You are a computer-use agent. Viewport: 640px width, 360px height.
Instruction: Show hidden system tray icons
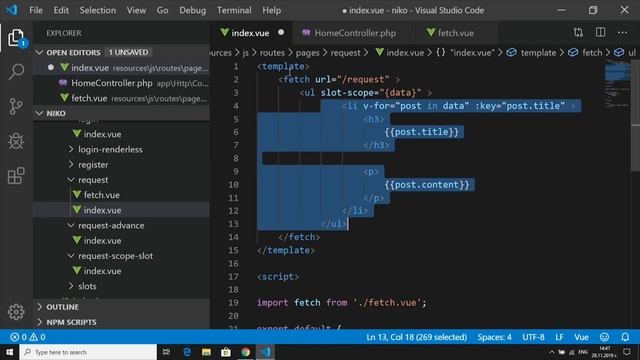(551, 352)
